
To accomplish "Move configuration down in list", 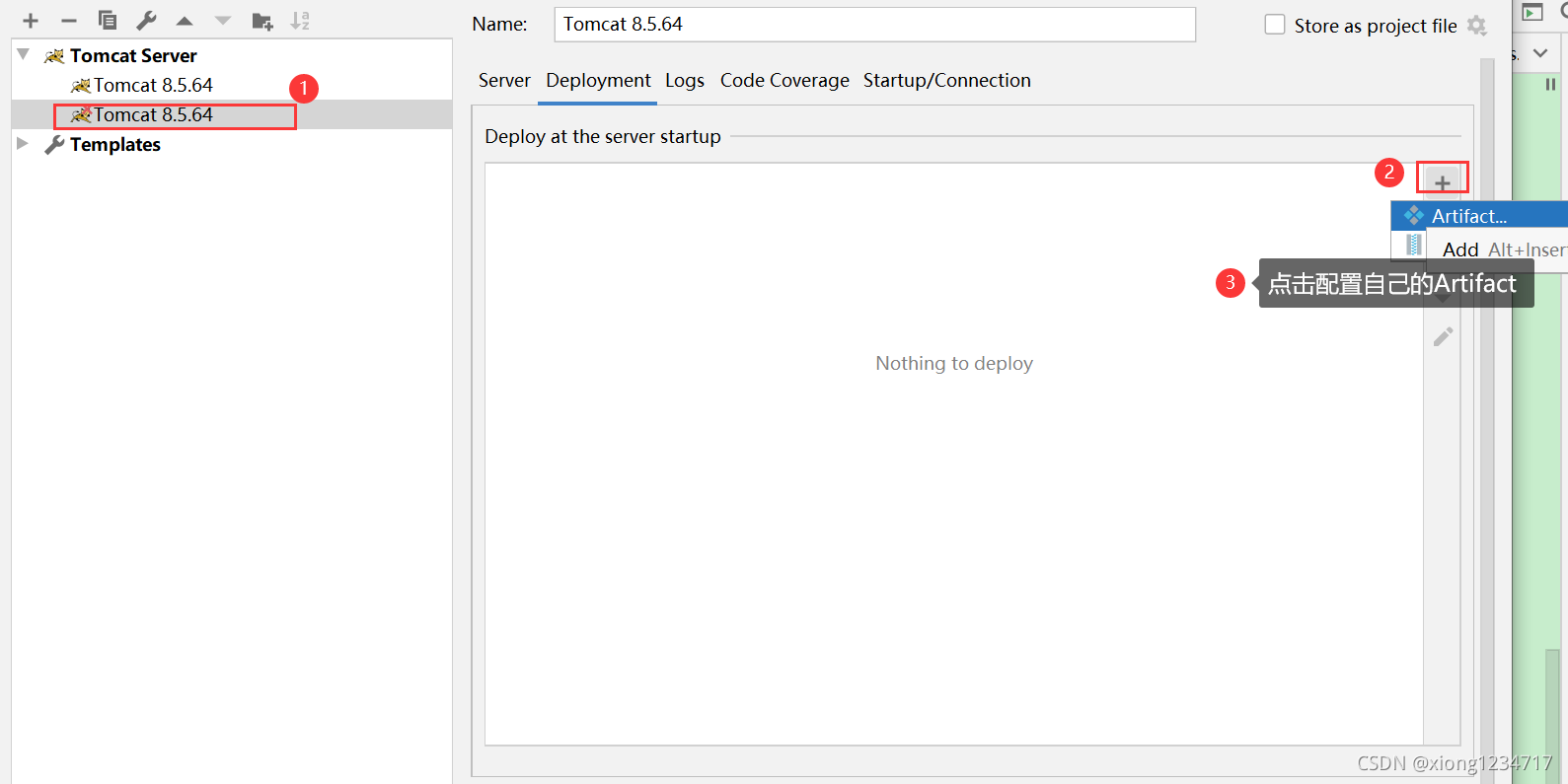I will coord(223,21).
